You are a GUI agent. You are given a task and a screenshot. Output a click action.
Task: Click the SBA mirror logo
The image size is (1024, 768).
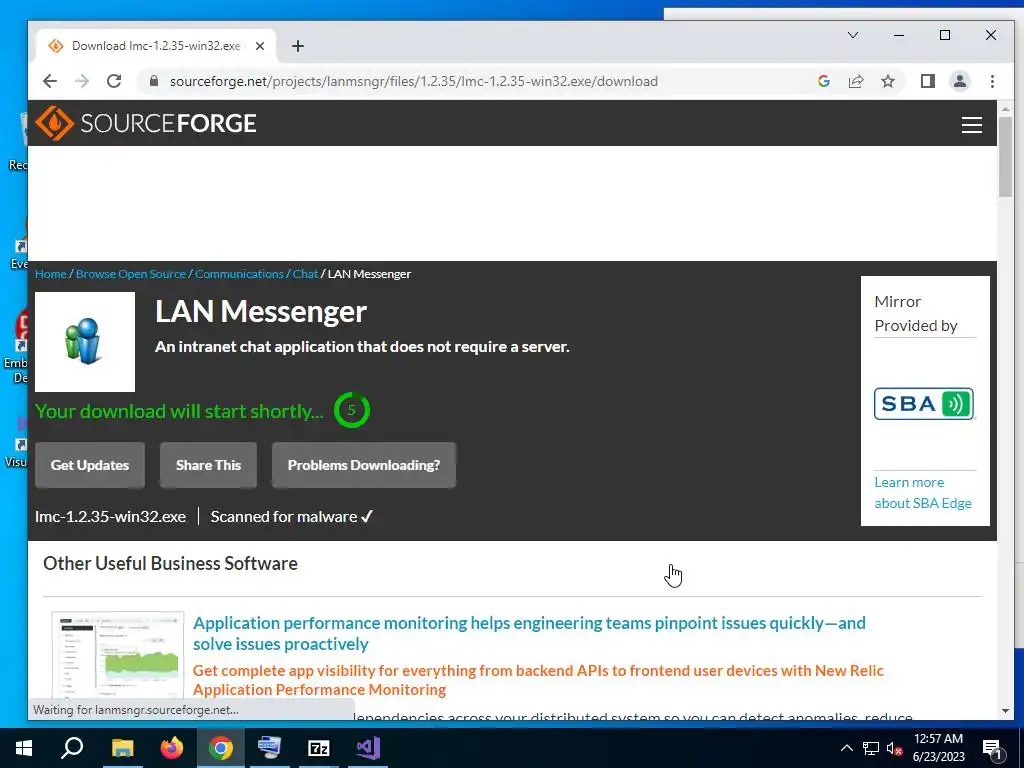(x=923, y=404)
